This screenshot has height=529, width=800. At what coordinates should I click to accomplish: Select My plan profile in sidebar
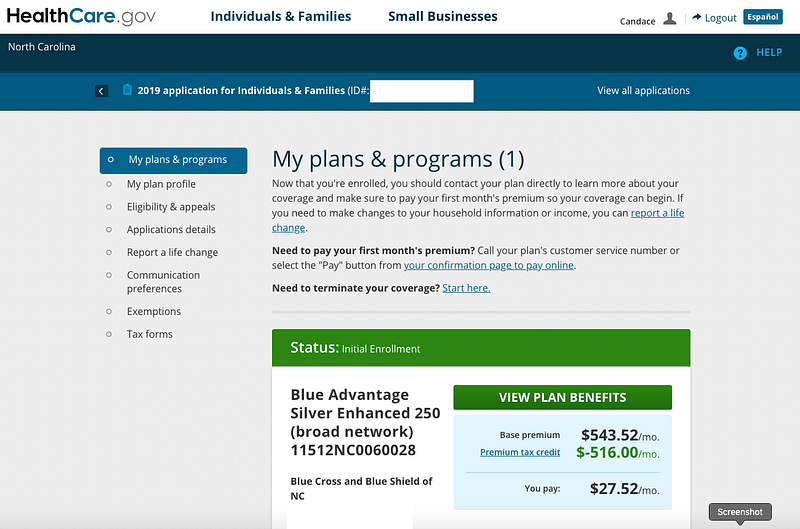(161, 184)
